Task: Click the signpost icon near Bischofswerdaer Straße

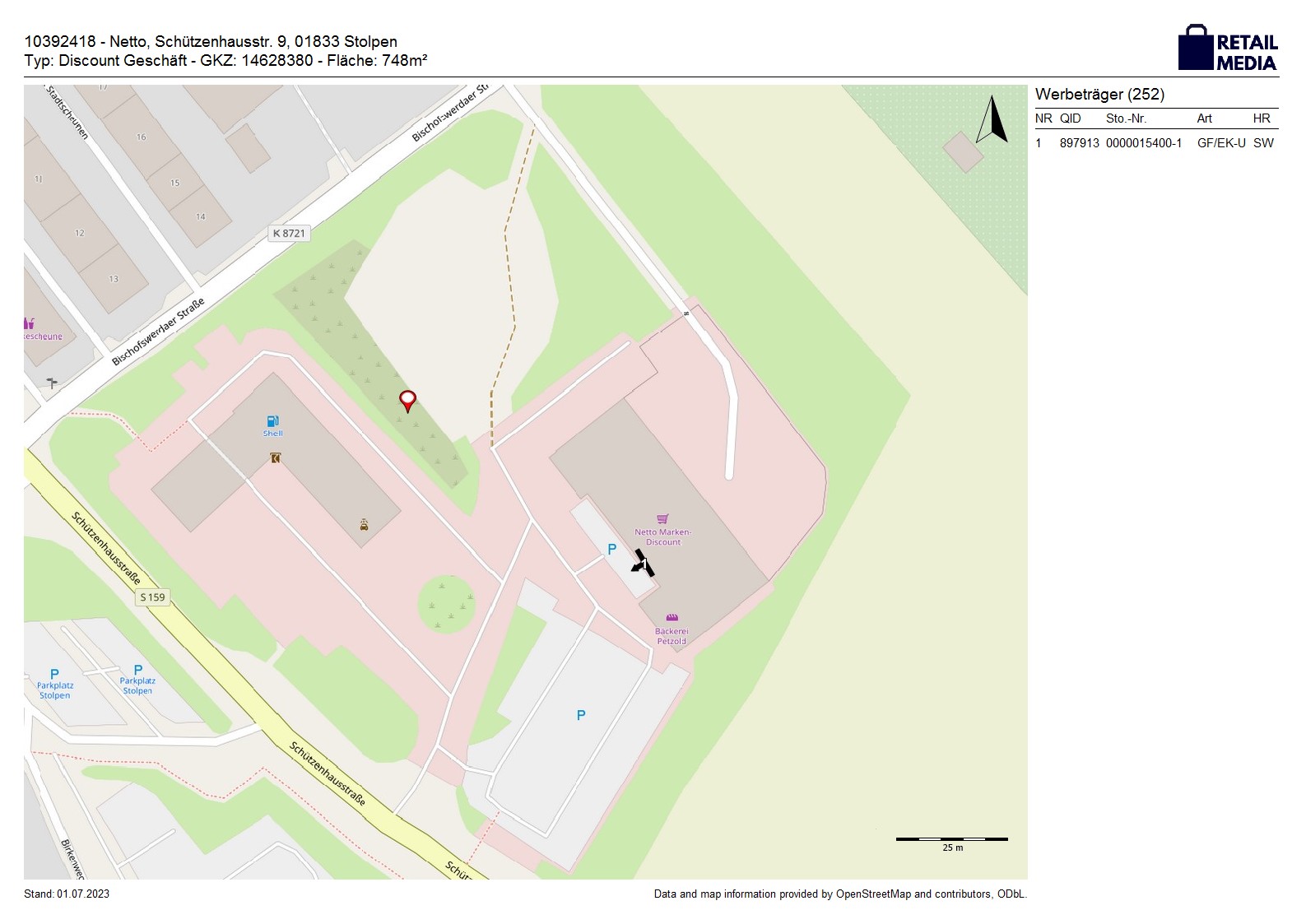Action: 52,383
